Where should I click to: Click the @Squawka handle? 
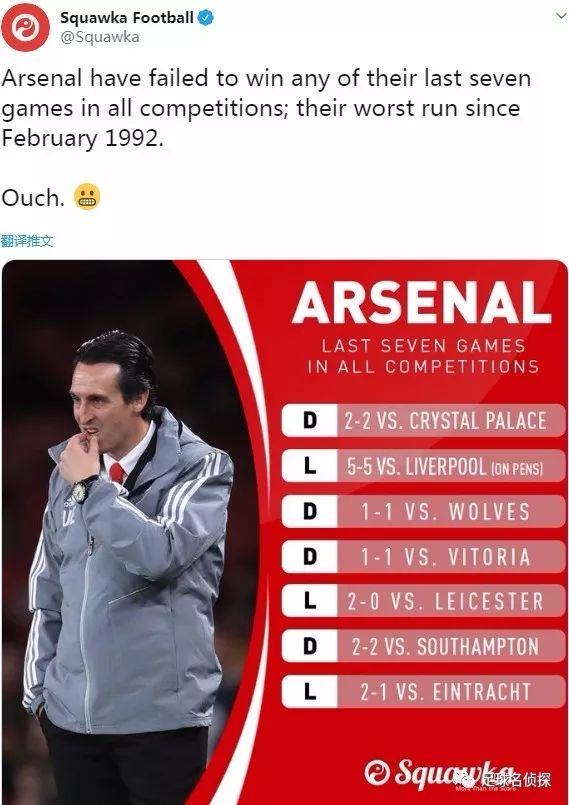100,37
